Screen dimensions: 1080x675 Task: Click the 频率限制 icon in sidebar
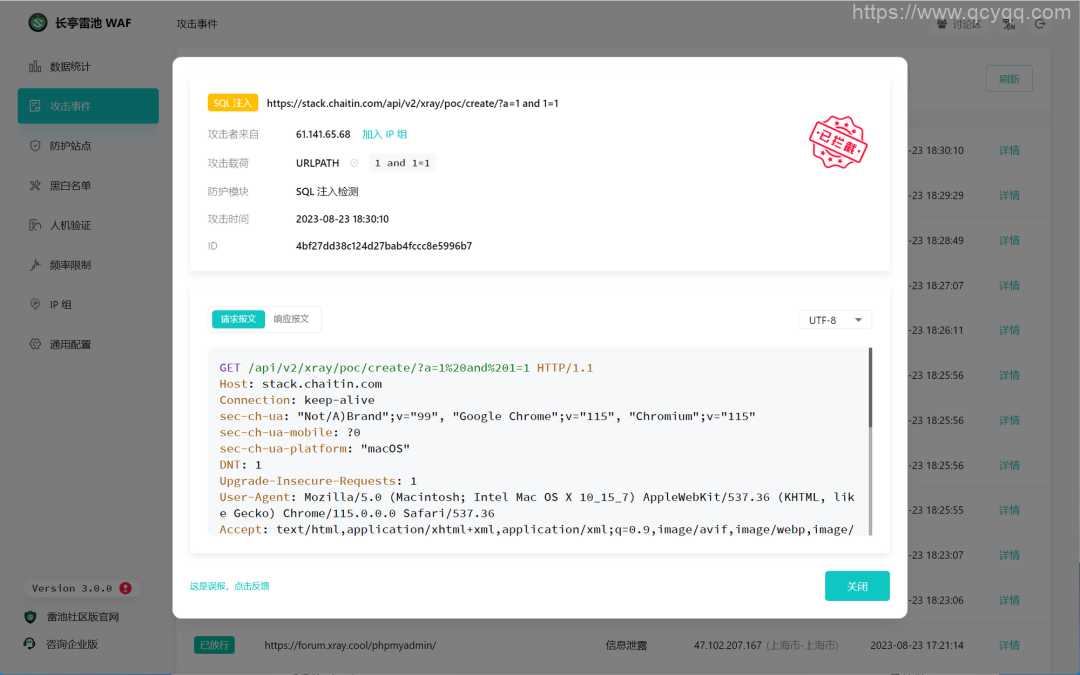[x=35, y=265]
